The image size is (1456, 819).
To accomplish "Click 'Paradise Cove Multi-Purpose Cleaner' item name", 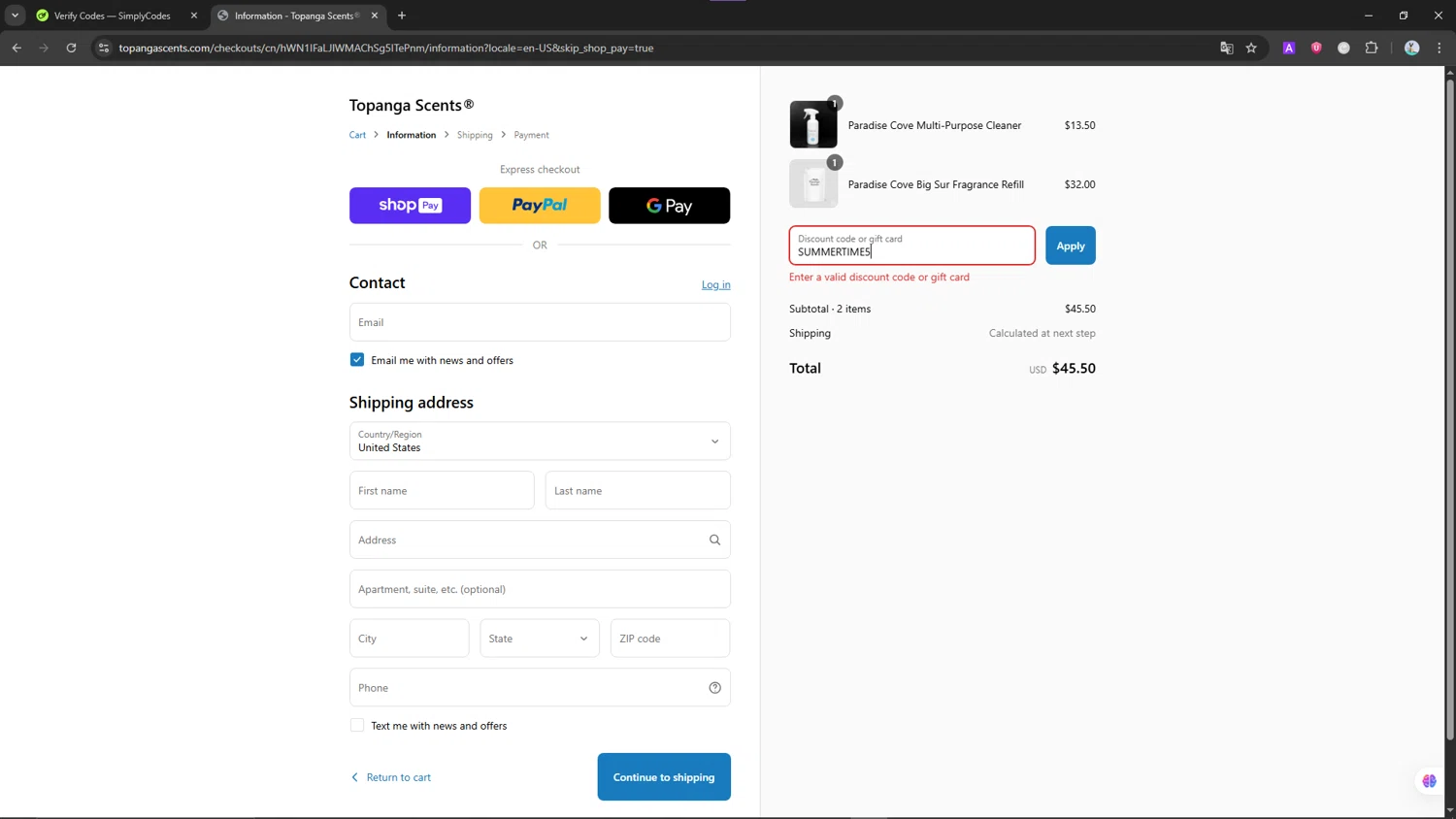I will [935, 125].
